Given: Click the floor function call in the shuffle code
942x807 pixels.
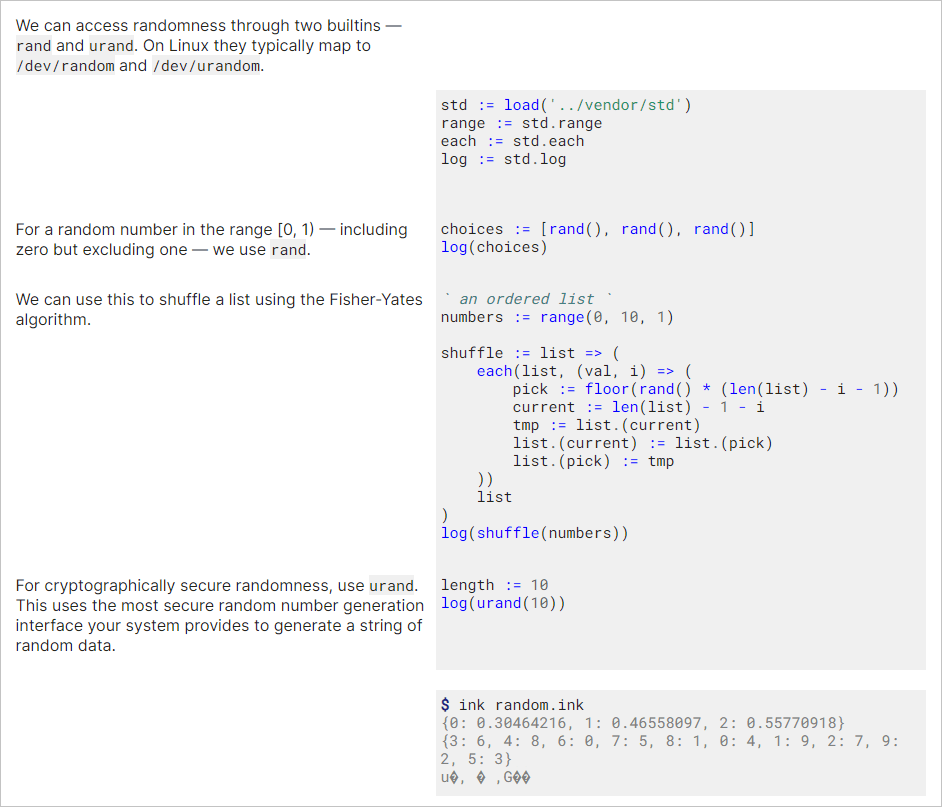Looking at the screenshot, I should click(607, 389).
